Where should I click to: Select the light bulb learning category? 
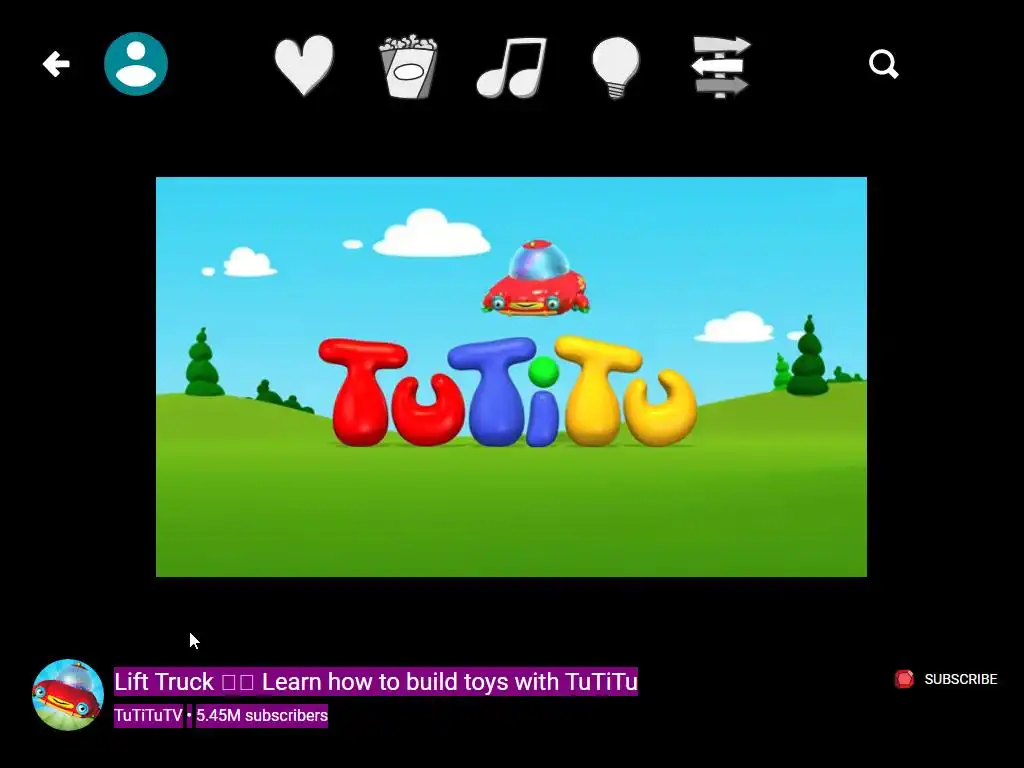coord(615,67)
